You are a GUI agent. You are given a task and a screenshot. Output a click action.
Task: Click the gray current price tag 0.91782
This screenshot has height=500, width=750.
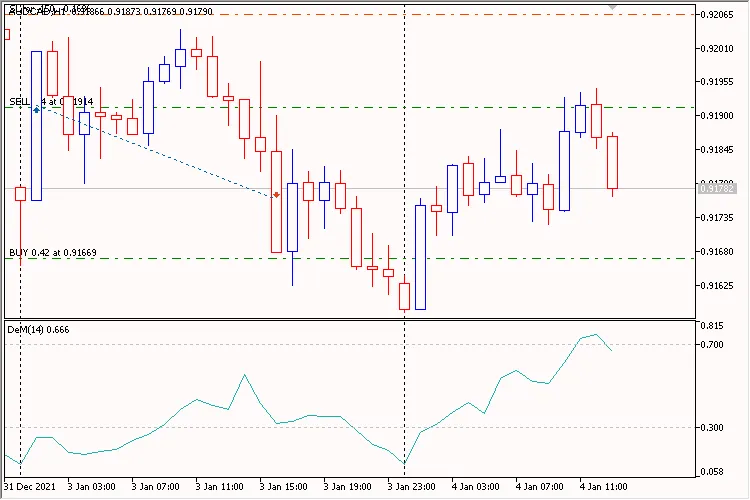(717, 188)
